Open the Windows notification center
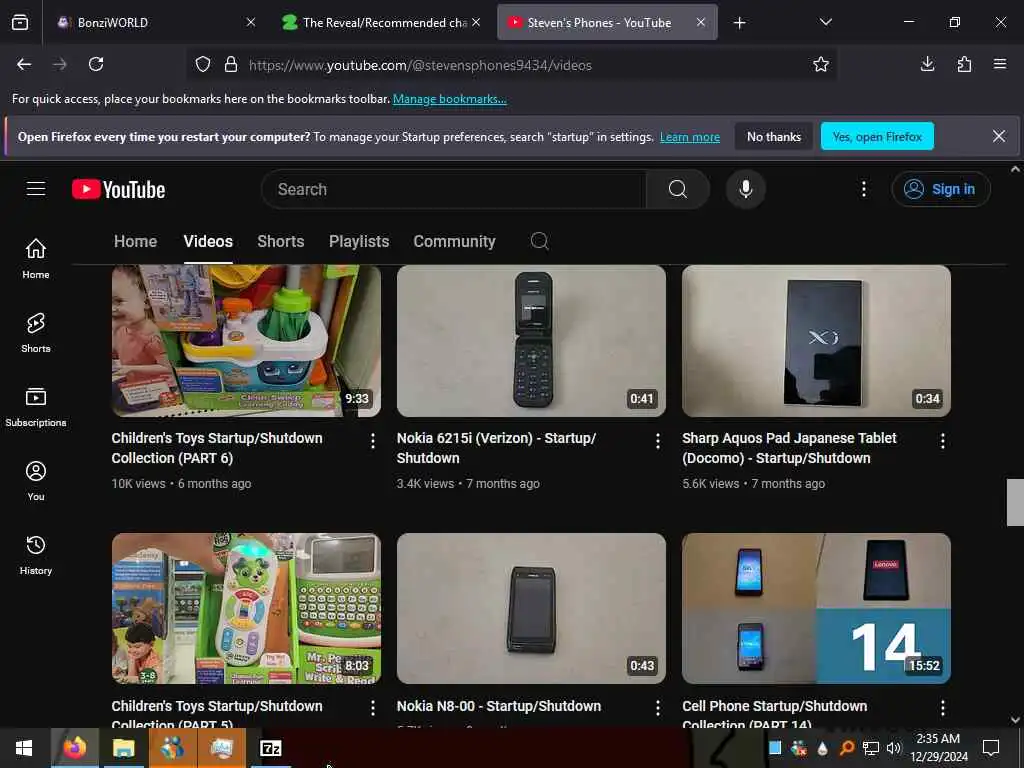 point(991,748)
